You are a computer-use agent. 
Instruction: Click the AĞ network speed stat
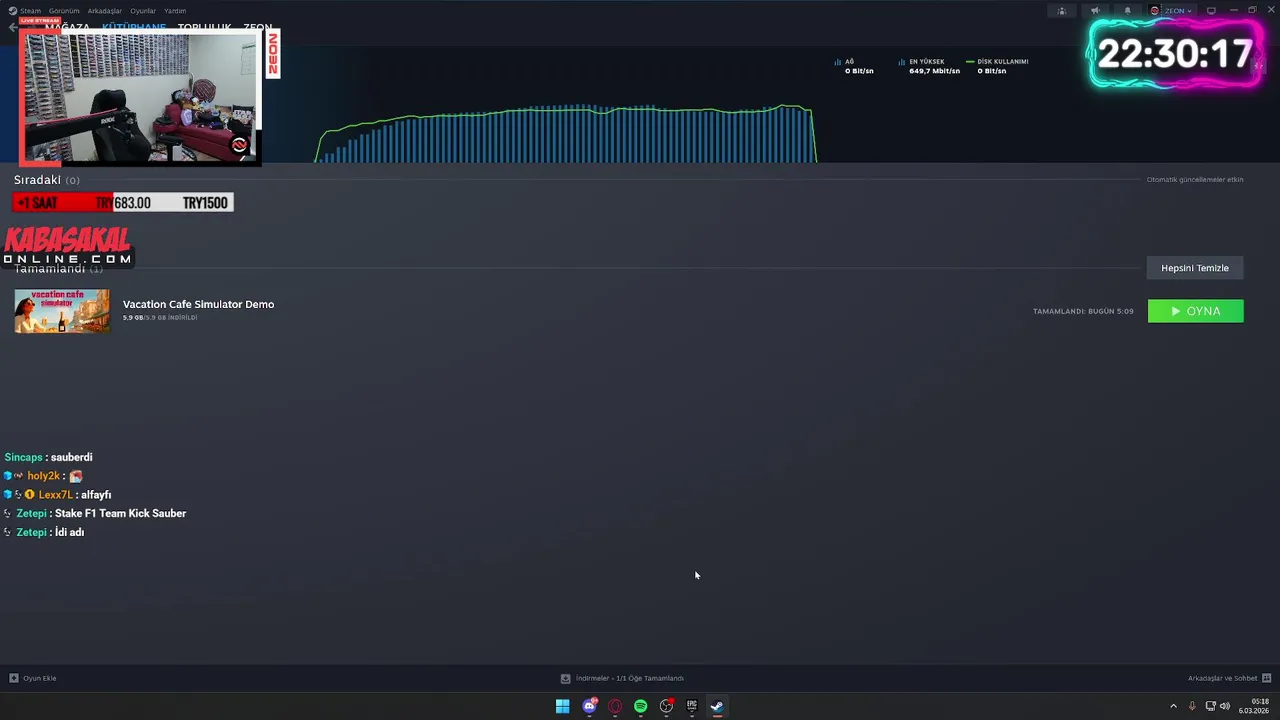(x=854, y=66)
